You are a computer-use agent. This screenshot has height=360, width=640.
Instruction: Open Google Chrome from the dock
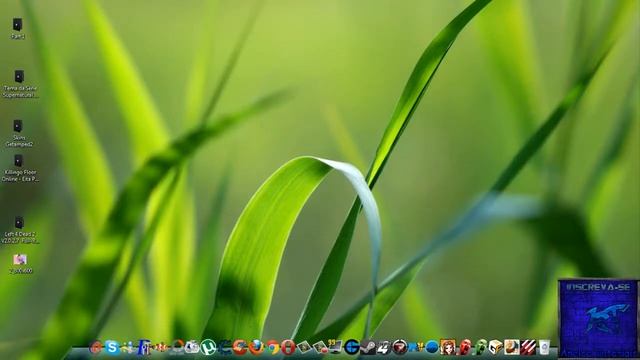(x=272, y=348)
